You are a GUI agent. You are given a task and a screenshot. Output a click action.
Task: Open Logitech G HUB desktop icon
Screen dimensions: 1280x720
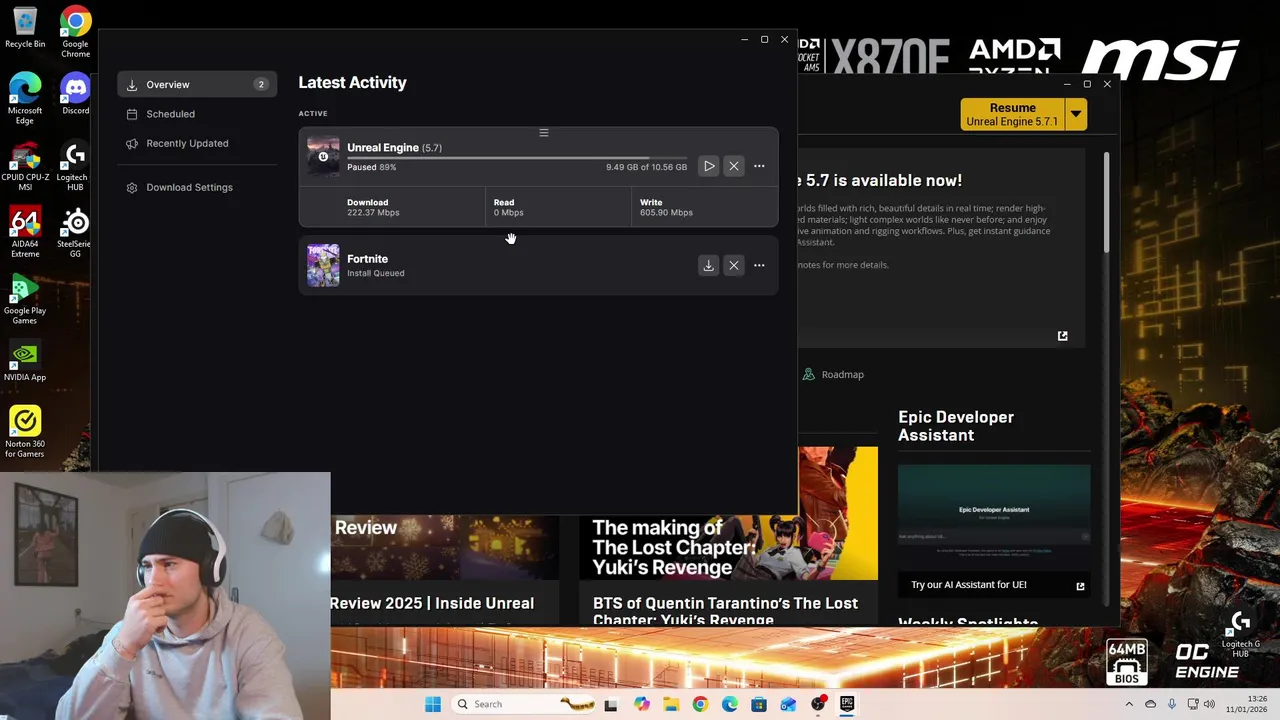point(75,166)
